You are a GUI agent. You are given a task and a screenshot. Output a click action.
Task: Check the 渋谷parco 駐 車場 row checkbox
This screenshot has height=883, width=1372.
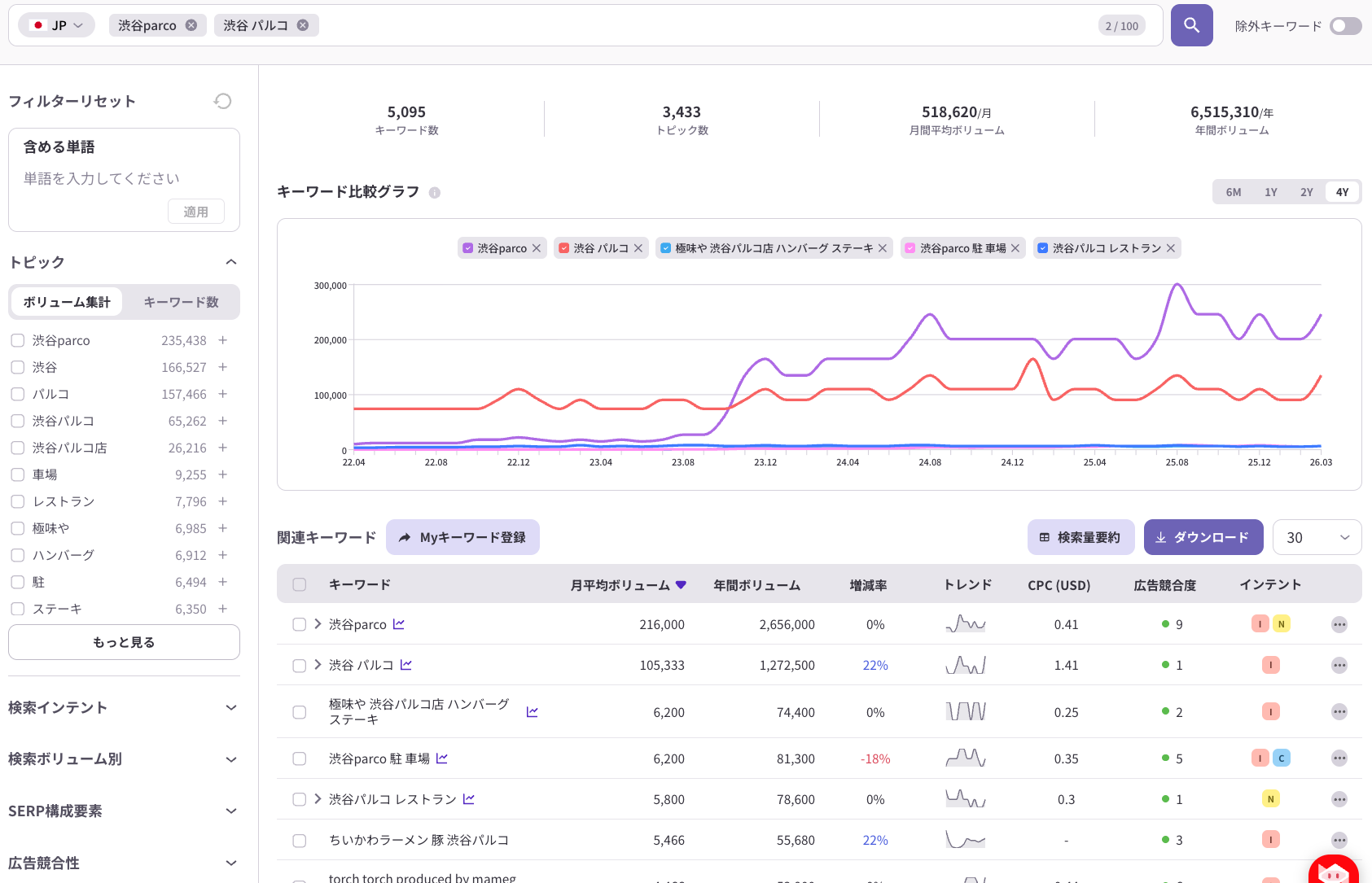[300, 758]
